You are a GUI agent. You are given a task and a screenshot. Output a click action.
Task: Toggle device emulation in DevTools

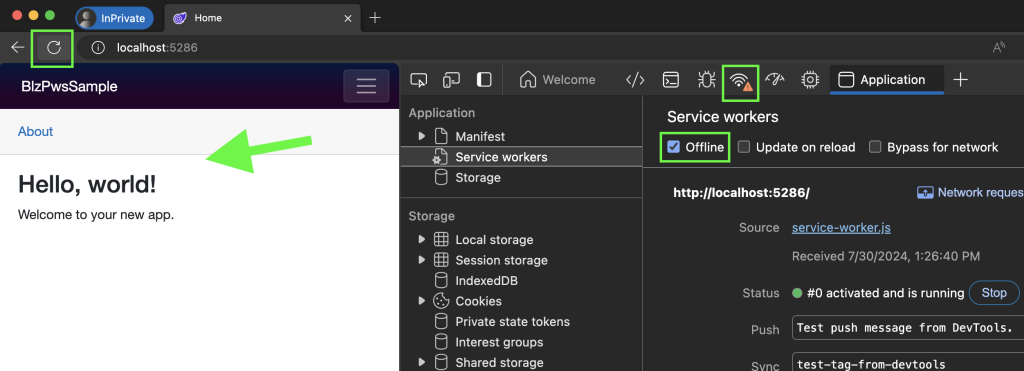451,80
